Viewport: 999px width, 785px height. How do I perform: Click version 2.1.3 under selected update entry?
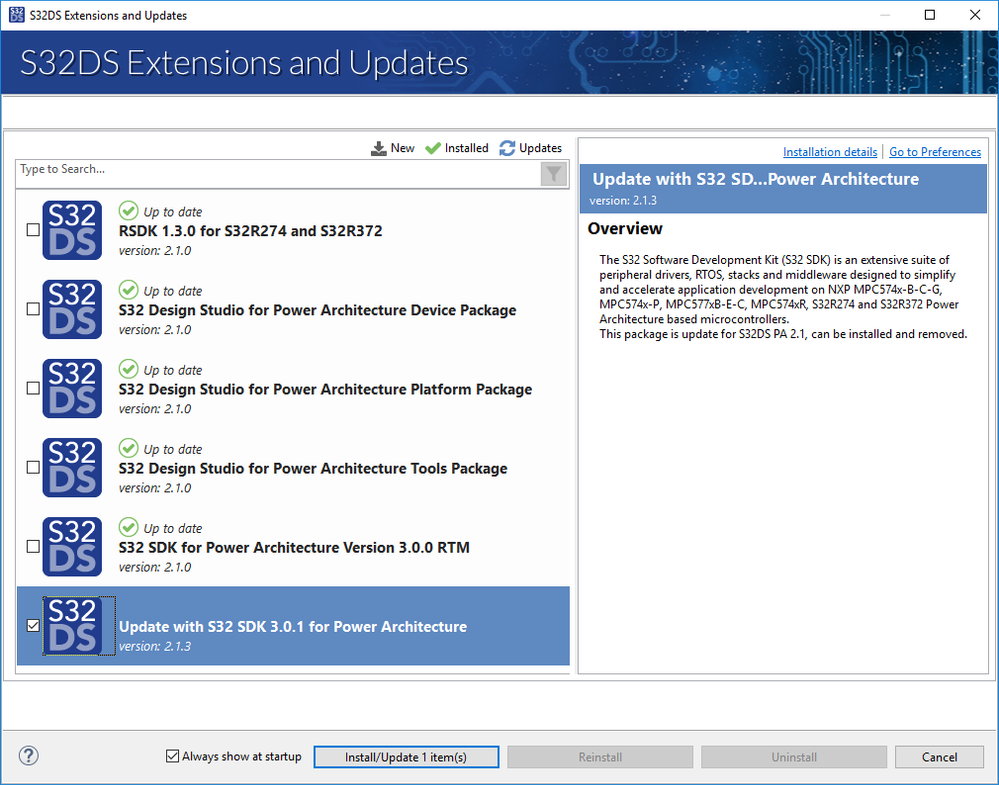[155, 646]
